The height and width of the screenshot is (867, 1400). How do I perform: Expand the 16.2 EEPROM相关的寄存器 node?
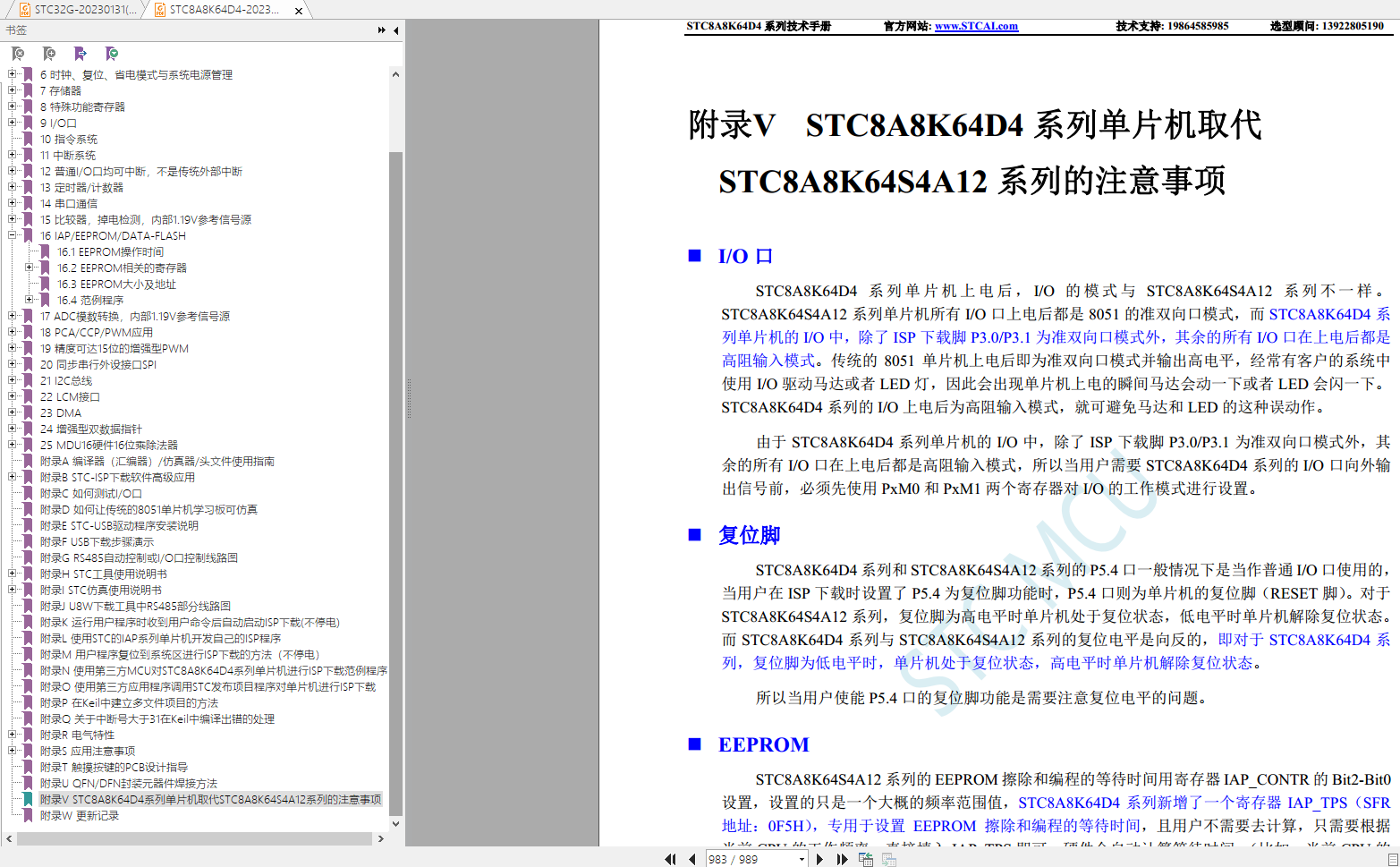[30, 268]
